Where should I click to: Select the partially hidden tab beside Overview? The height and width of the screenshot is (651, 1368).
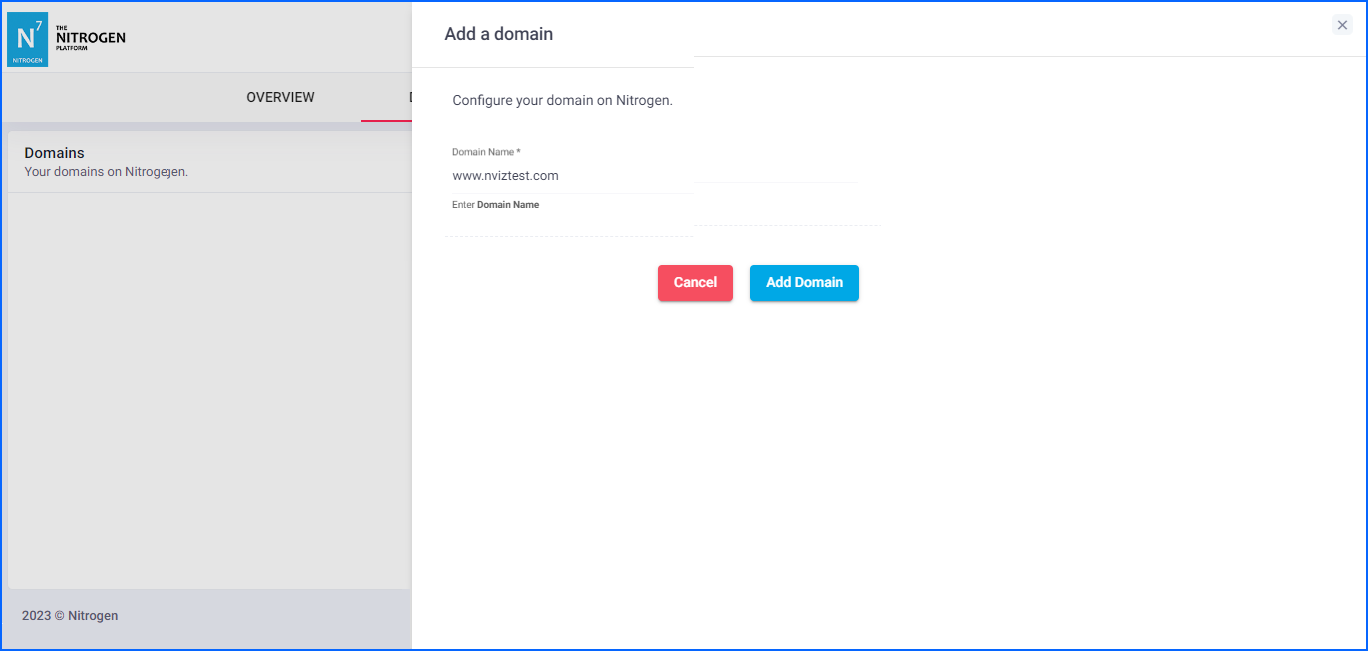(410, 97)
